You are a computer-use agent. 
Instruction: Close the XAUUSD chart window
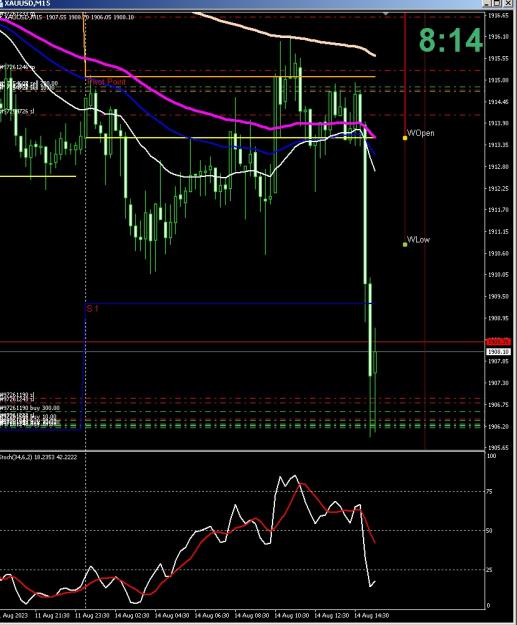pos(508,3)
